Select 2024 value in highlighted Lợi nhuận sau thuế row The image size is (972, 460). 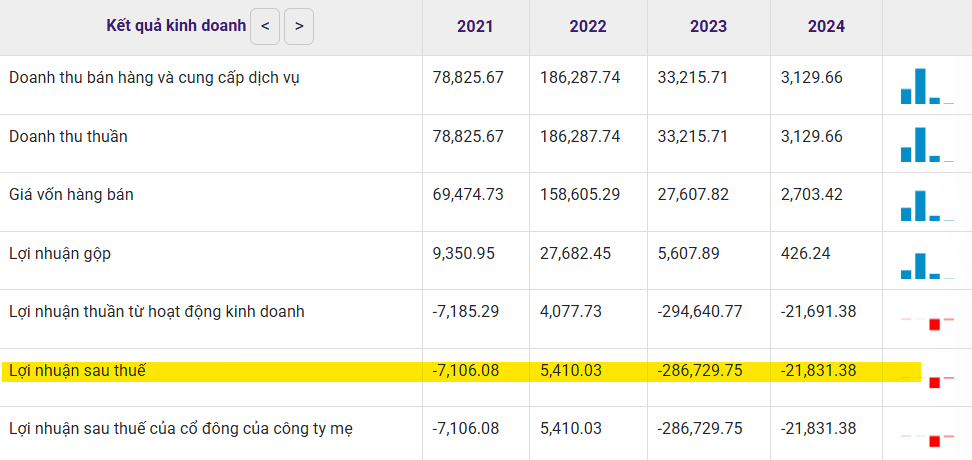click(x=818, y=371)
